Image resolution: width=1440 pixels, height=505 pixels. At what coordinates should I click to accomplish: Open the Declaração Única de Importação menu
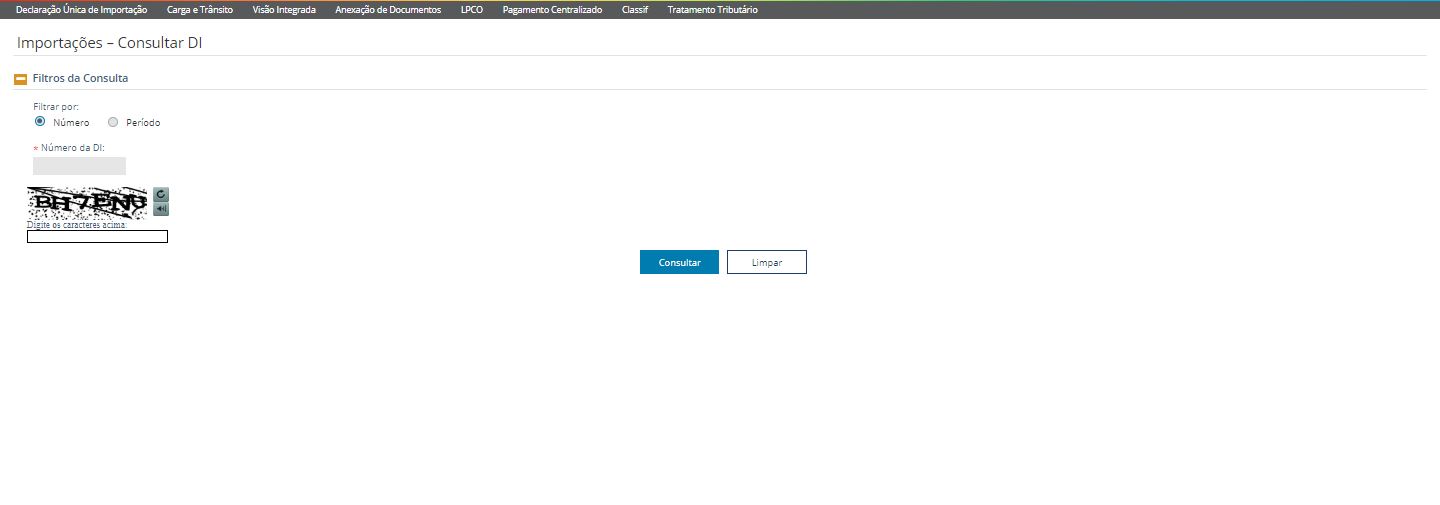point(82,10)
